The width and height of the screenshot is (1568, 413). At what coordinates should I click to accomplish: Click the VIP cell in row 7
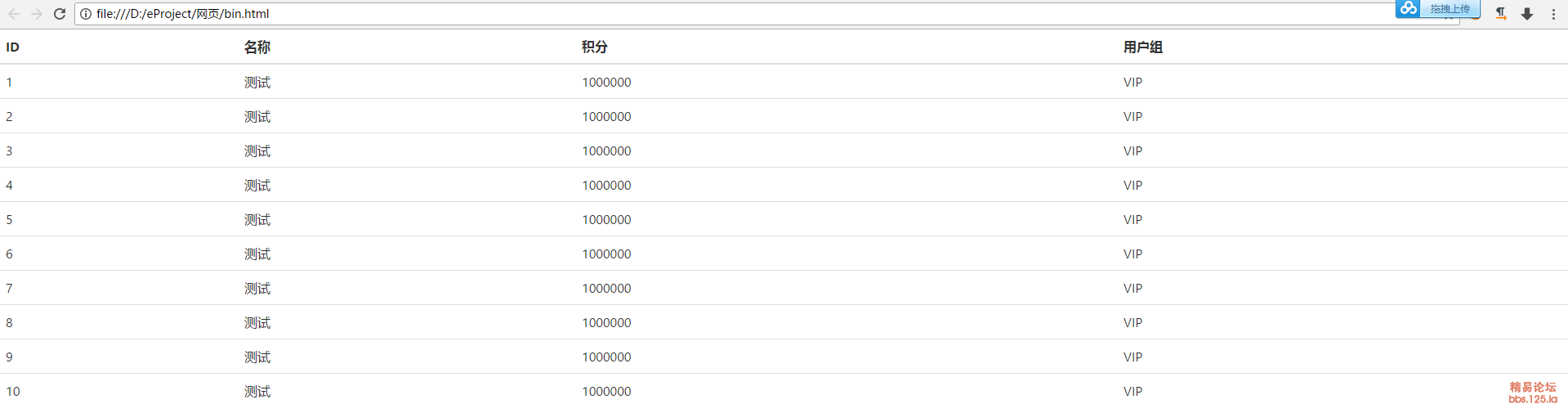coord(1132,288)
